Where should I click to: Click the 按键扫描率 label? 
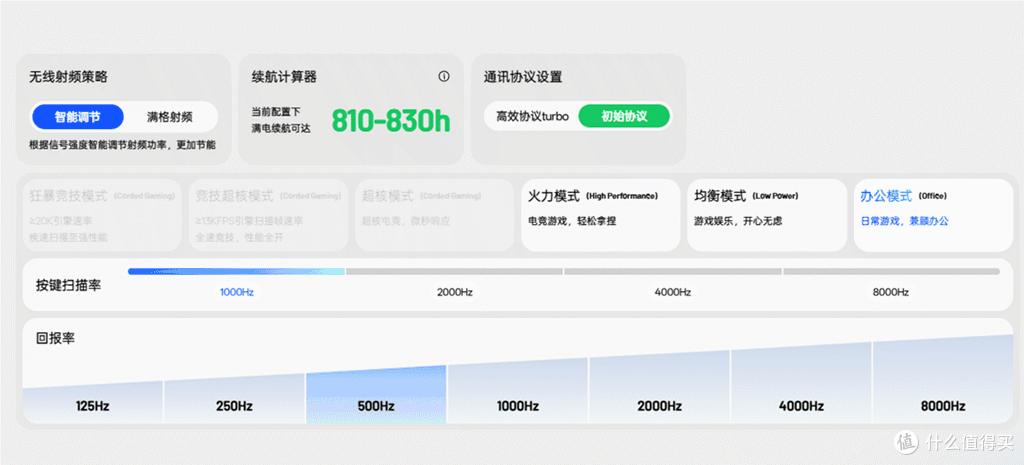[69, 285]
